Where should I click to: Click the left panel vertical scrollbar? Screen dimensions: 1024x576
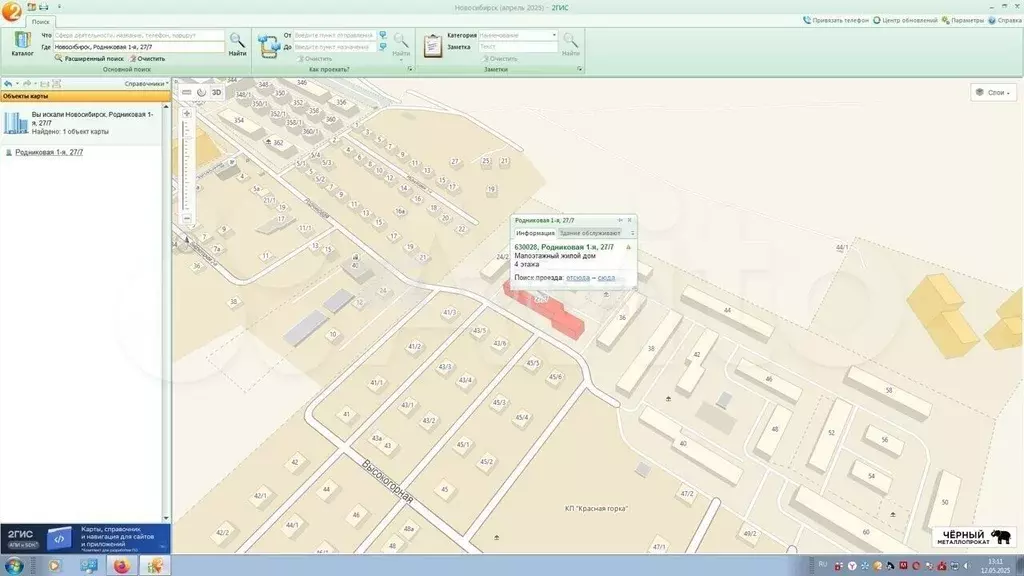(166, 312)
